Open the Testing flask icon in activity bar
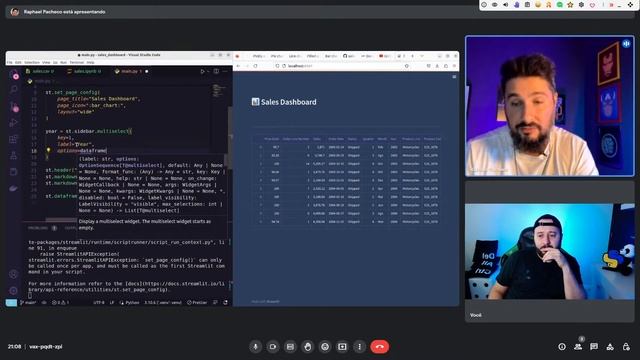This screenshot has height=360, width=640. 13,156
